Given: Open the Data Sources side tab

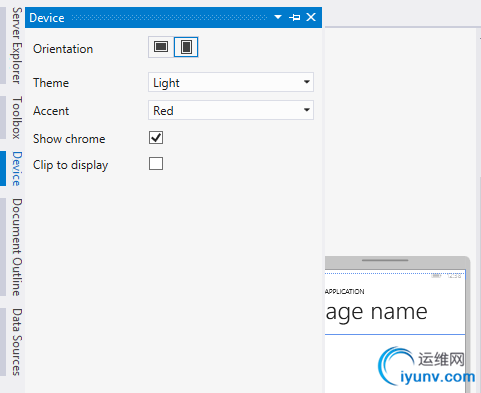Looking at the screenshot, I should [17, 342].
